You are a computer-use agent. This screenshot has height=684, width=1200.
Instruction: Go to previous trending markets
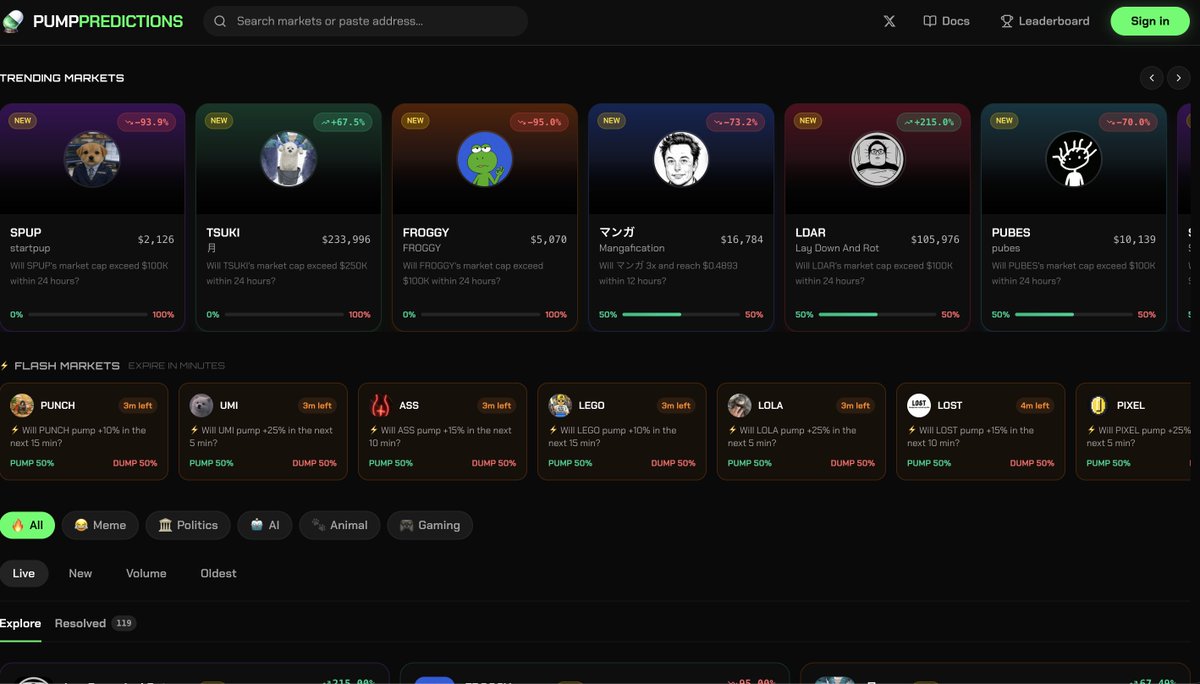point(1152,78)
